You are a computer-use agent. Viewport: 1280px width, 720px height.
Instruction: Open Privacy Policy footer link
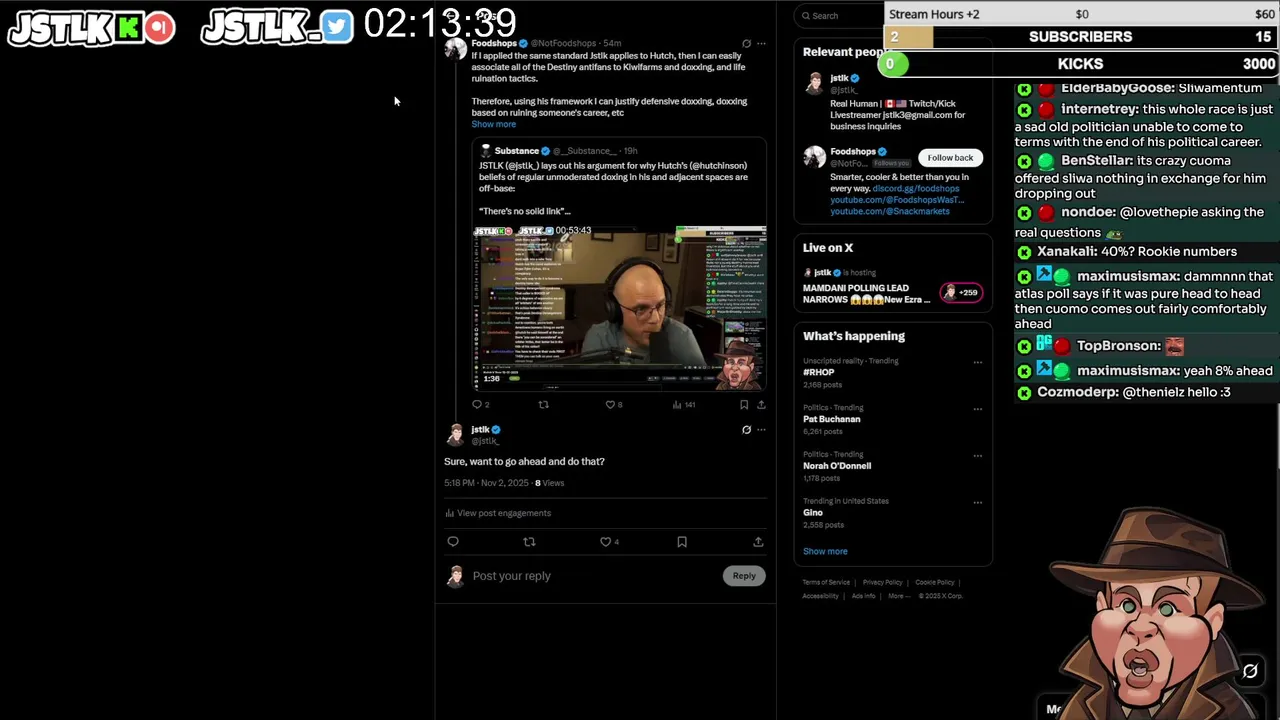pos(882,582)
